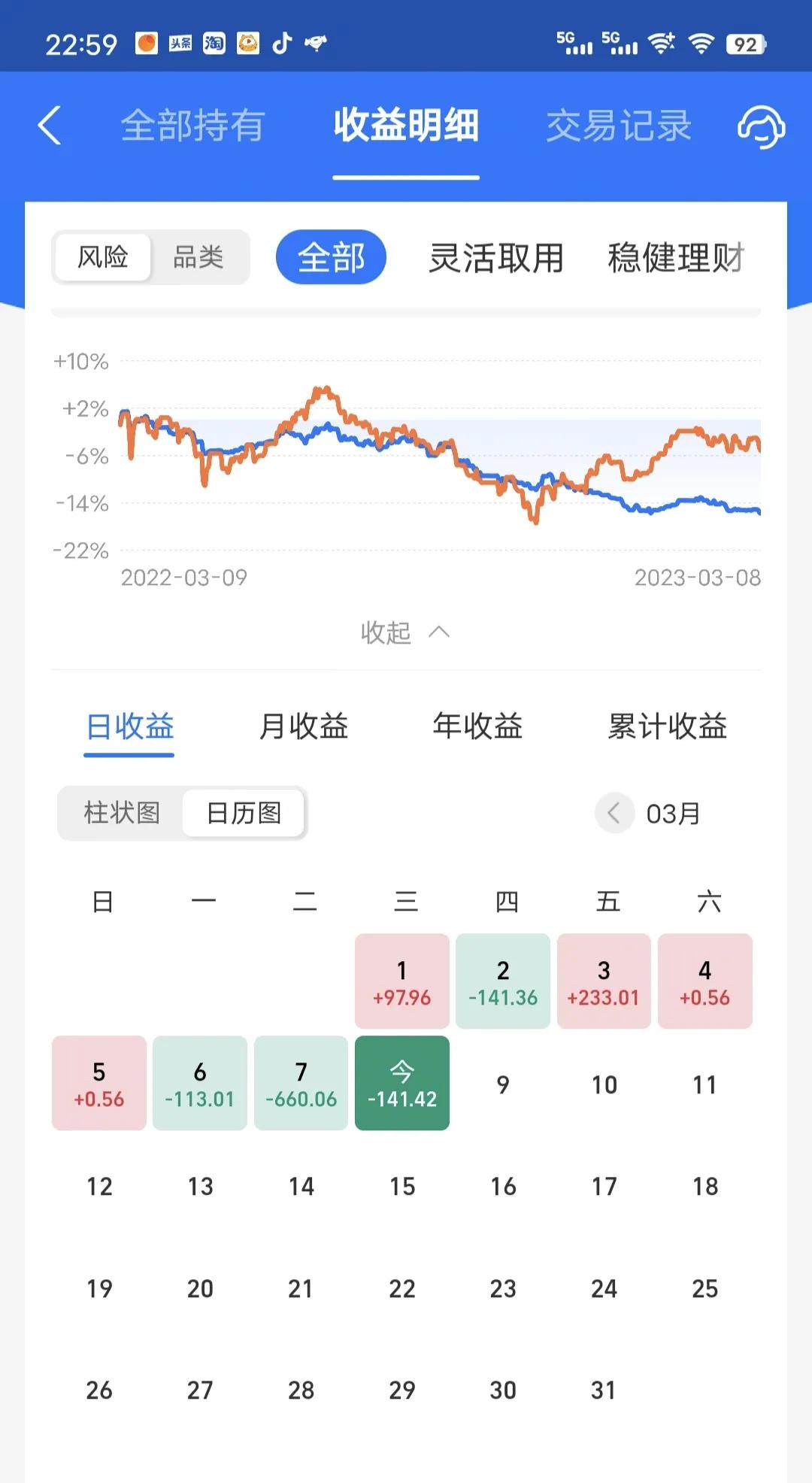Screen dimensions: 812x1483
Task: Filter by 灵活取用 category
Action: click(x=496, y=258)
